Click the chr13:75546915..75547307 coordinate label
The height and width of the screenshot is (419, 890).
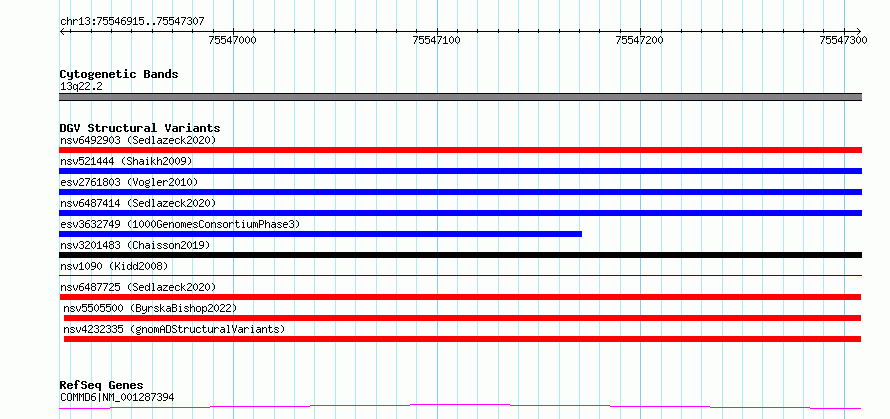click(132, 22)
